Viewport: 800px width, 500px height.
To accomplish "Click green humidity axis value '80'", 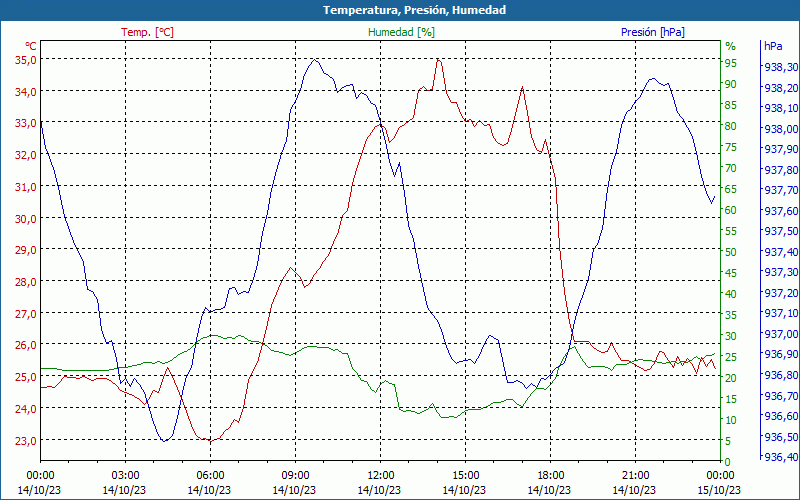I will click(x=731, y=126).
